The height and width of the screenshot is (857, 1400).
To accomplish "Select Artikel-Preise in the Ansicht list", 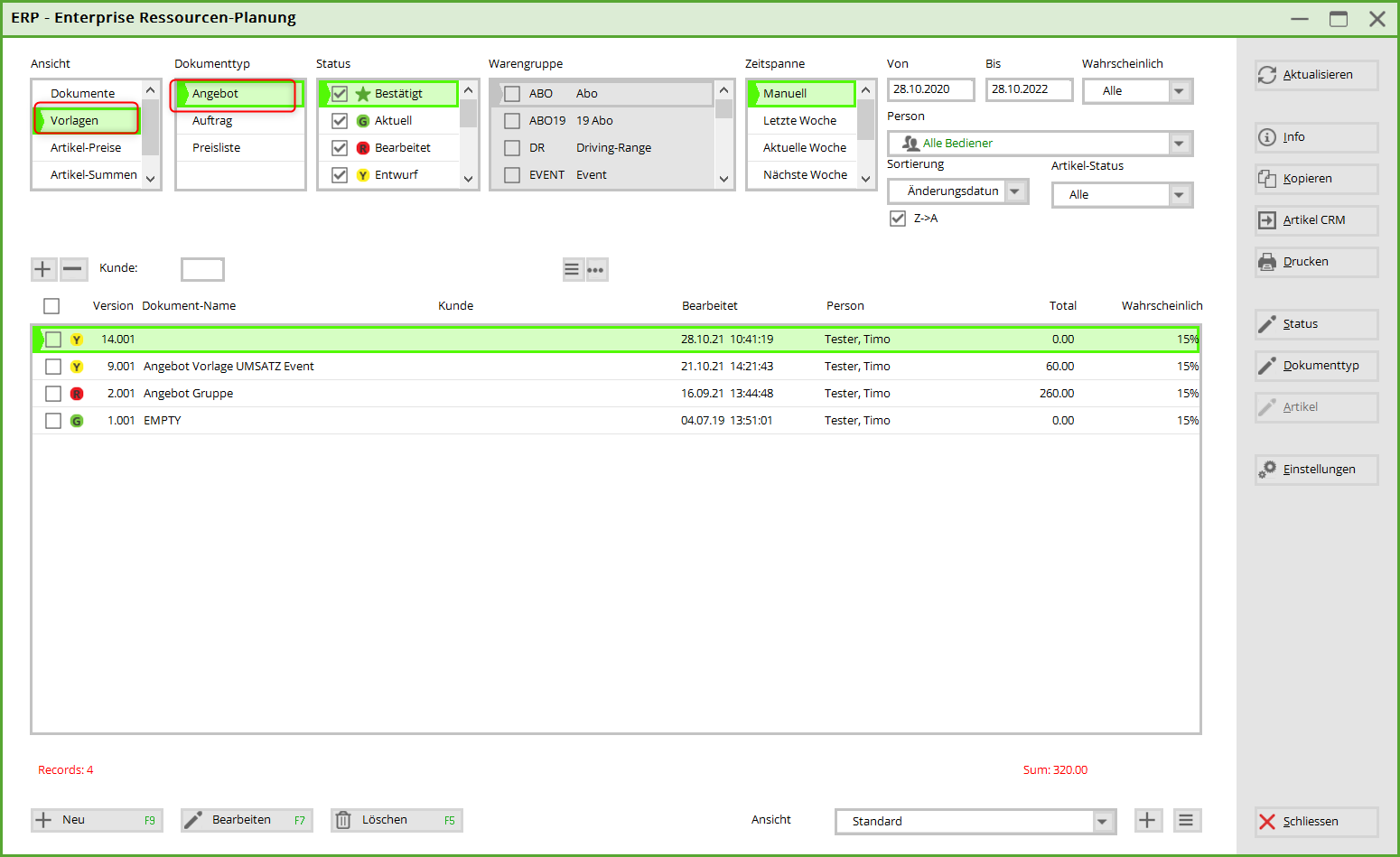I will tap(86, 148).
